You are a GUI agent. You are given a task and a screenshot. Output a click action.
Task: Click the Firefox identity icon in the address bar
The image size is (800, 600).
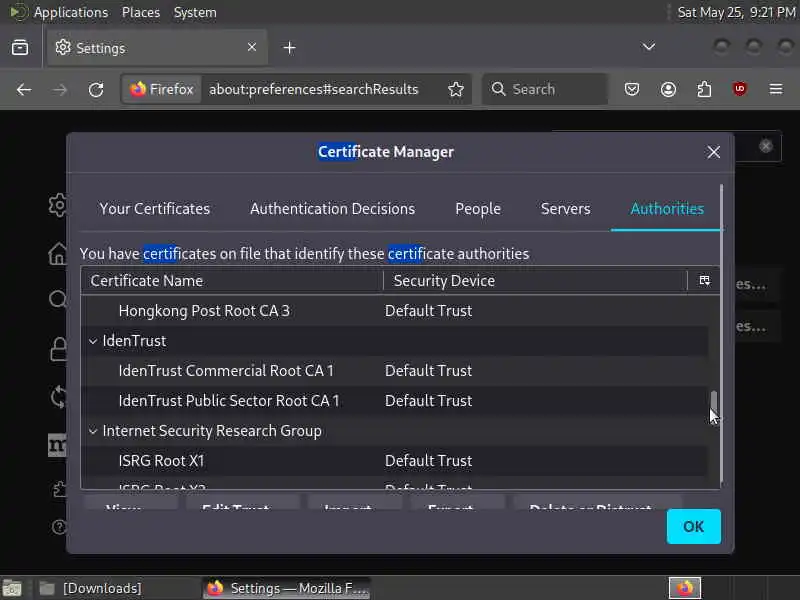(x=161, y=89)
